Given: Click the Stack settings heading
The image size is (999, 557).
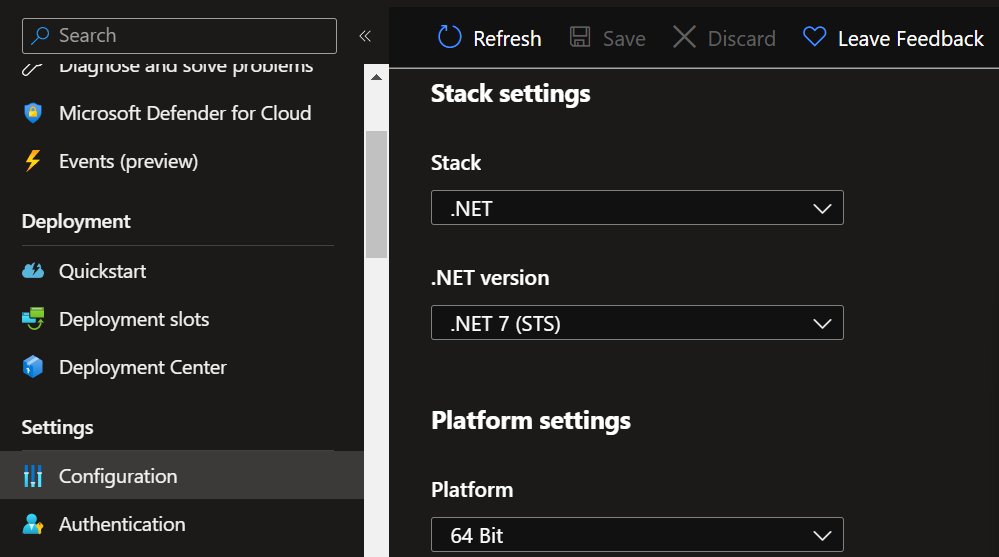Looking at the screenshot, I should (510, 94).
